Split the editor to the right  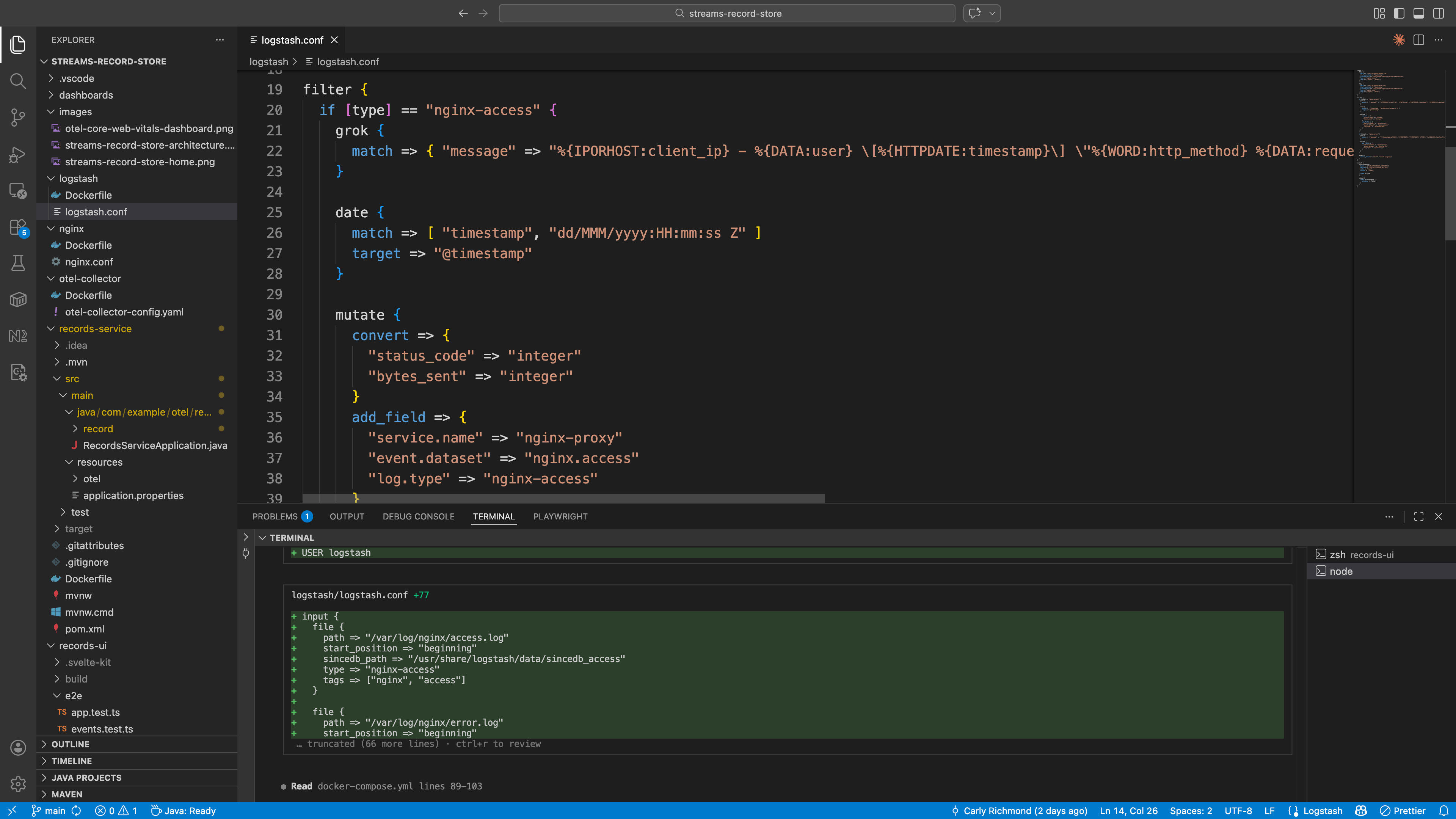[1419, 39]
